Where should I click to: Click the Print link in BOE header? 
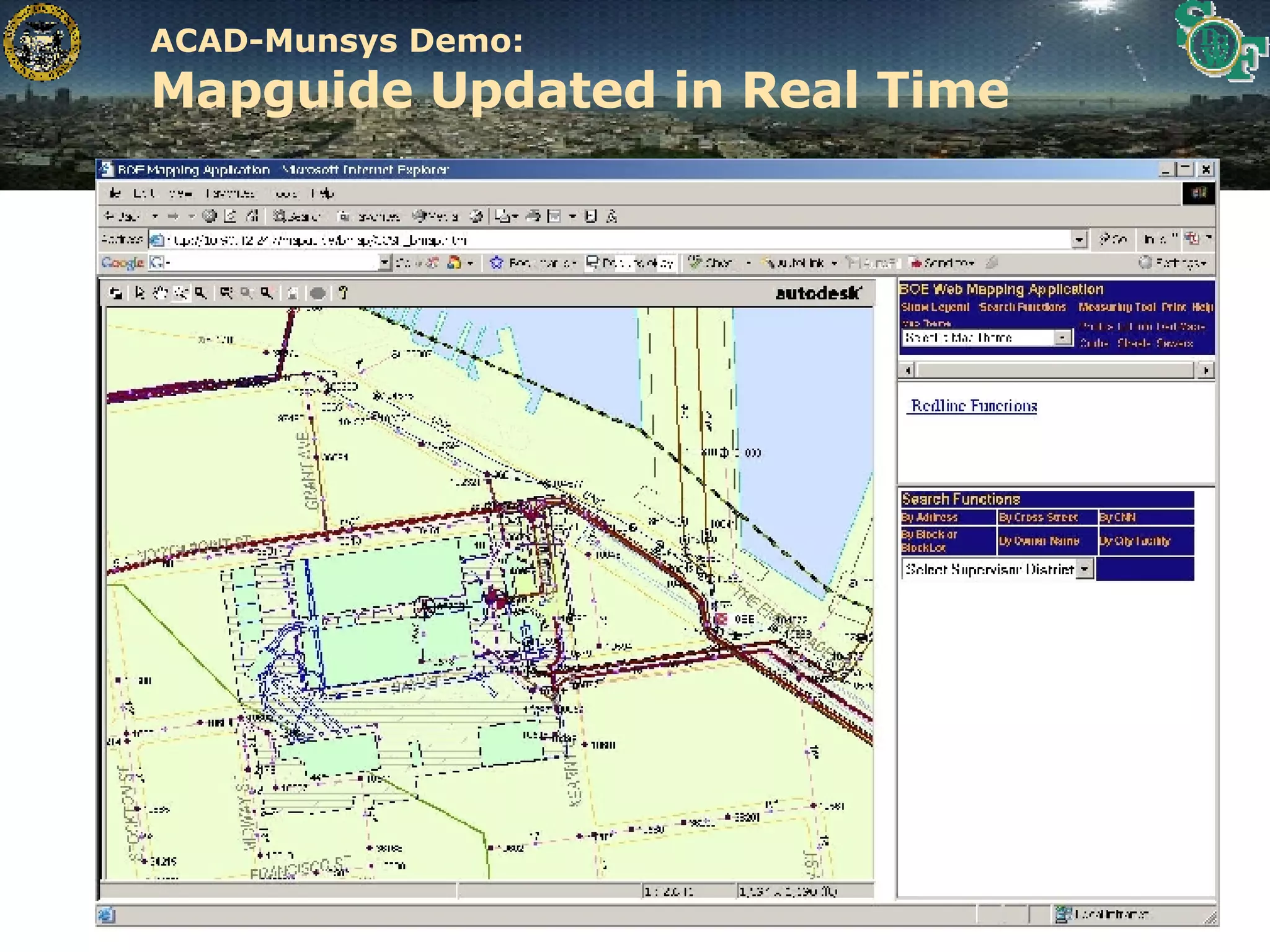click(x=1173, y=307)
